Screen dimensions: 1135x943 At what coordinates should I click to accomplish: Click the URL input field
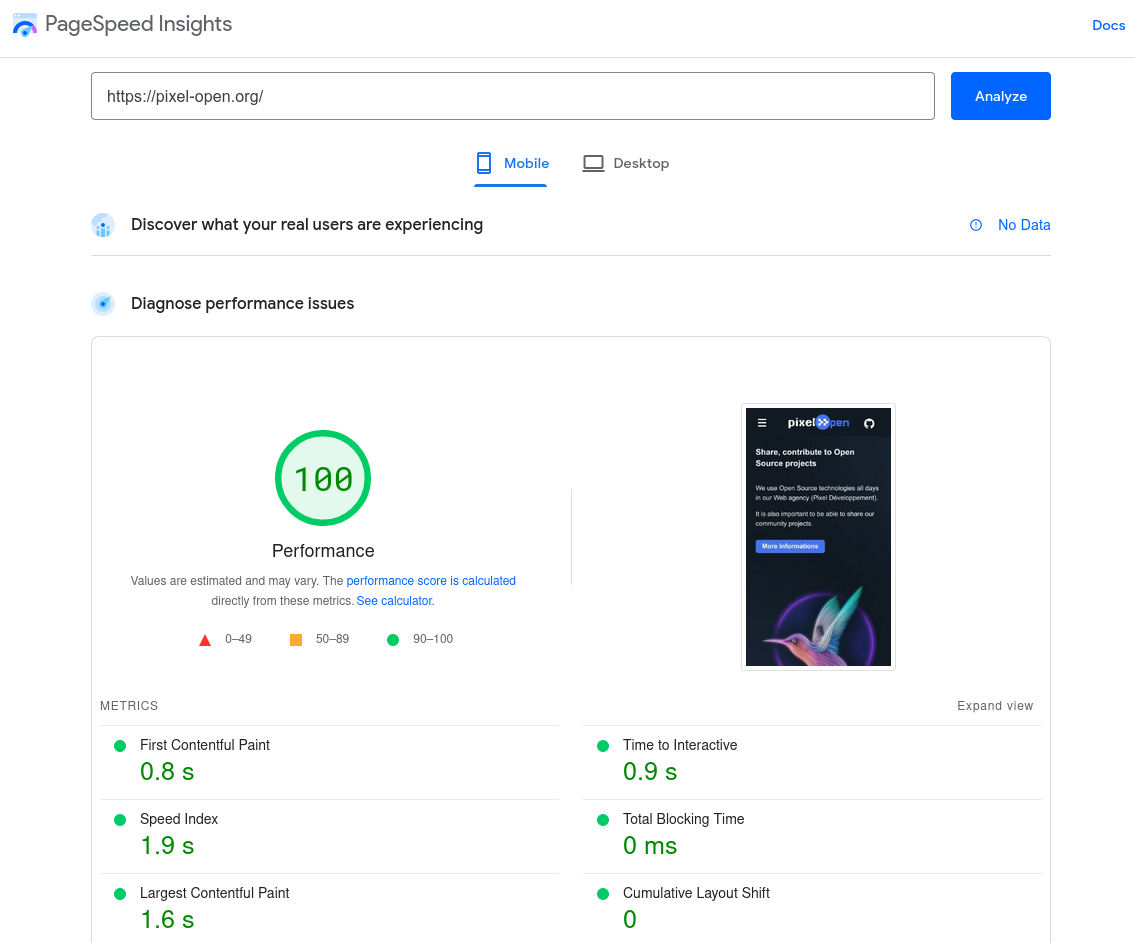[512, 96]
